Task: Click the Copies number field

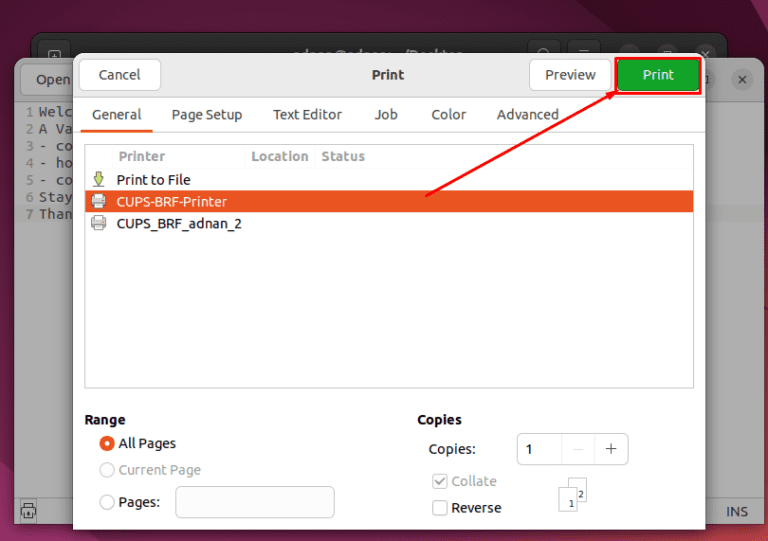Action: (539, 449)
